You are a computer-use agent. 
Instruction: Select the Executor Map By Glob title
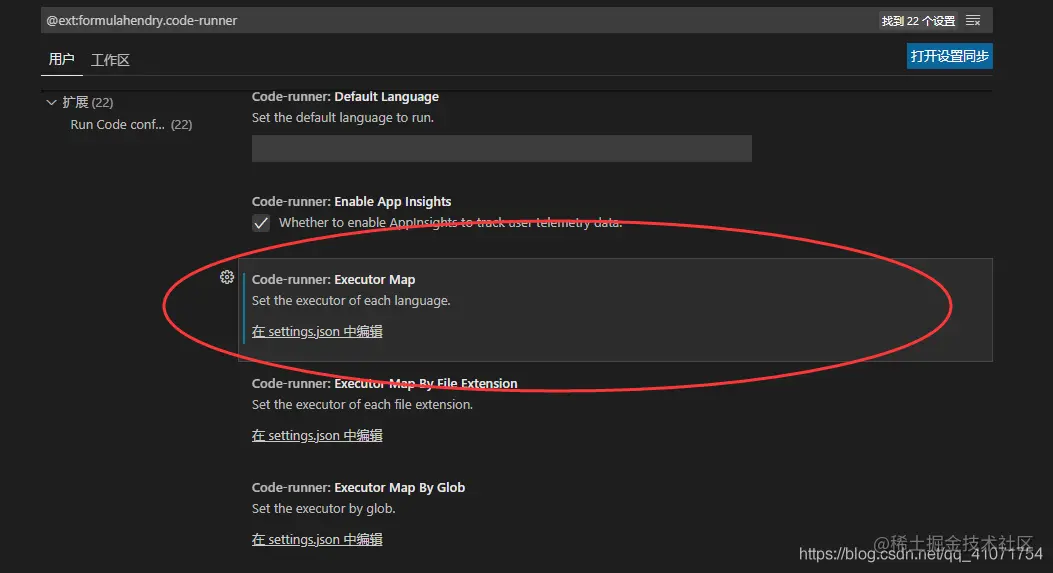(358, 487)
